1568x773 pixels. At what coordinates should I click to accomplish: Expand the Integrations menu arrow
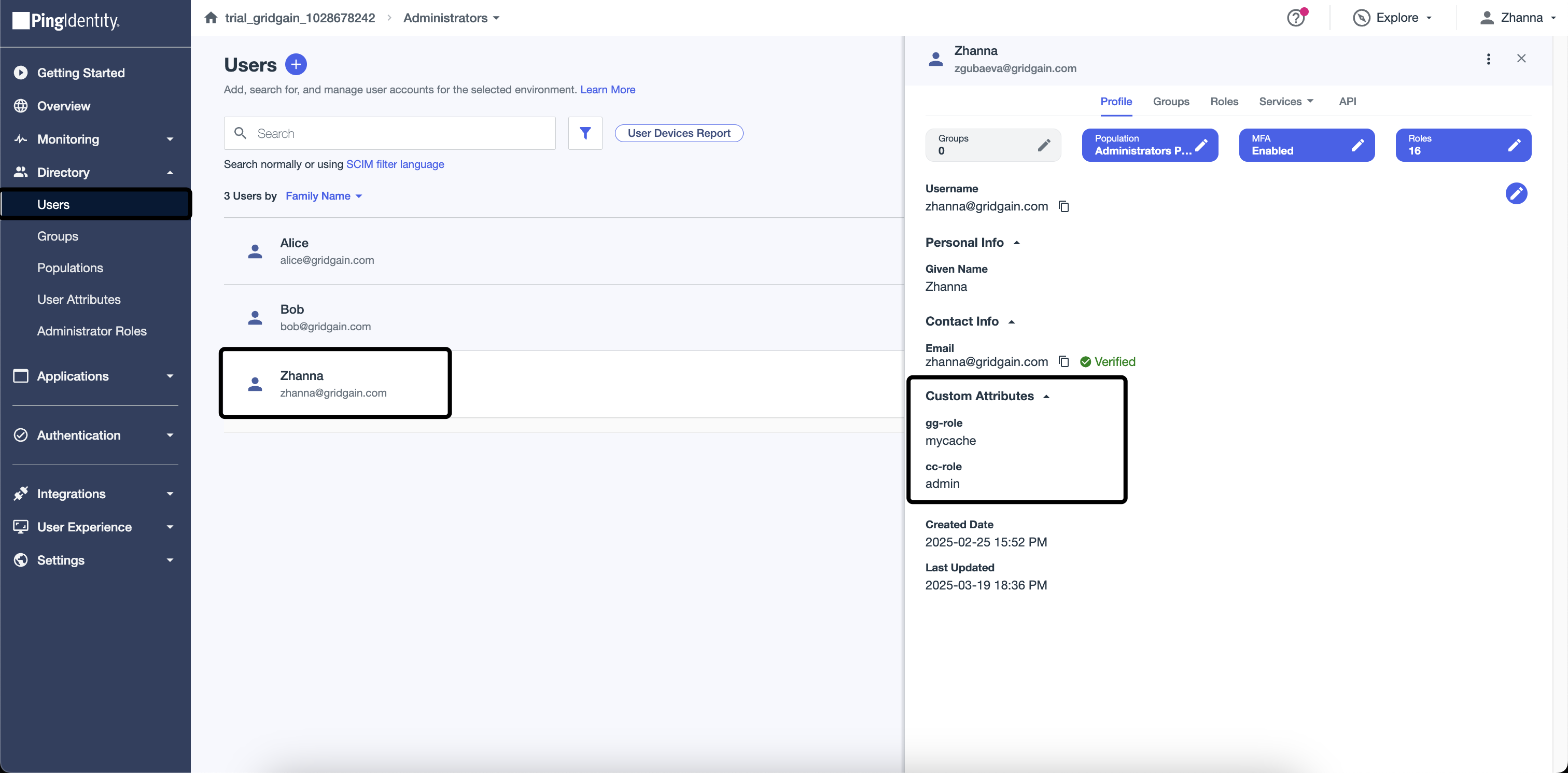pos(170,494)
